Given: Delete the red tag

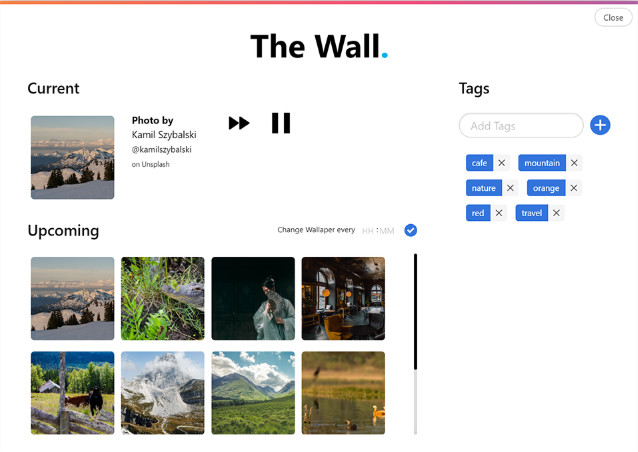Looking at the screenshot, I should tap(498, 213).
